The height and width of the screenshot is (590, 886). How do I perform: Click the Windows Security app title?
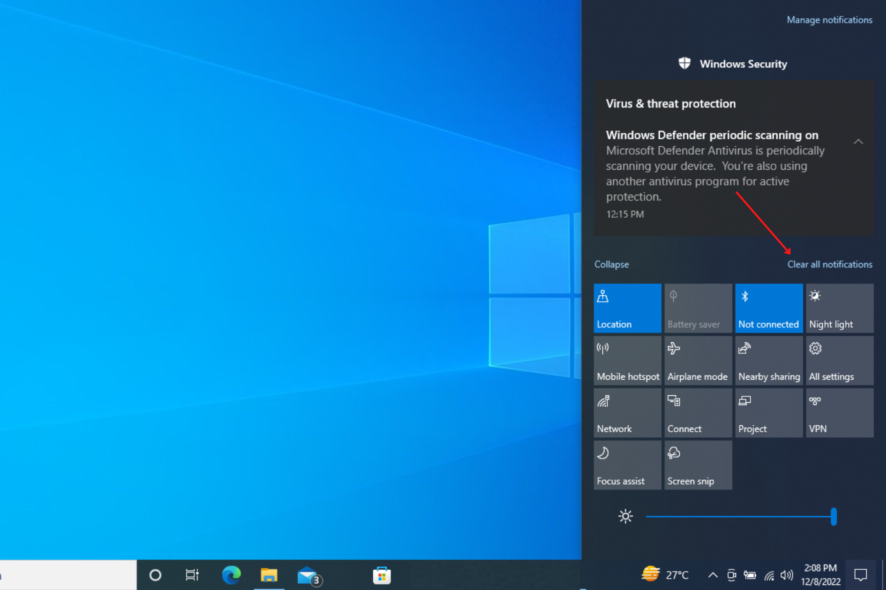[x=743, y=64]
